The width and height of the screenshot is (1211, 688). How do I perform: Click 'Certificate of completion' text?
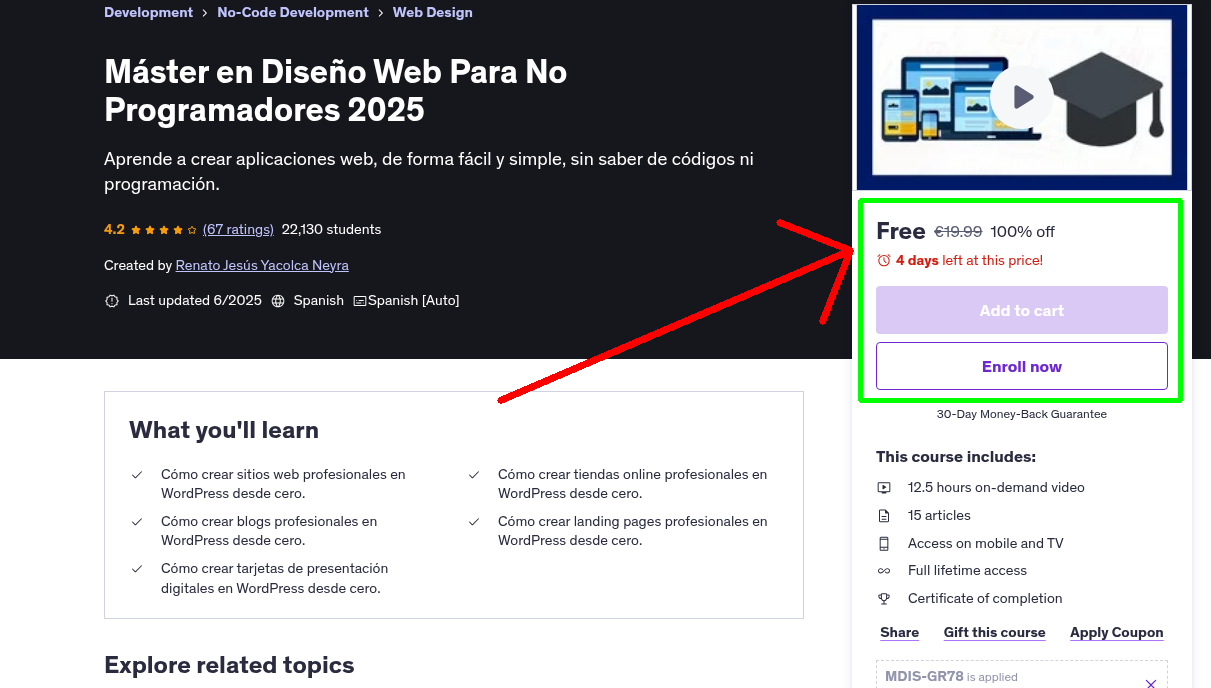point(985,599)
